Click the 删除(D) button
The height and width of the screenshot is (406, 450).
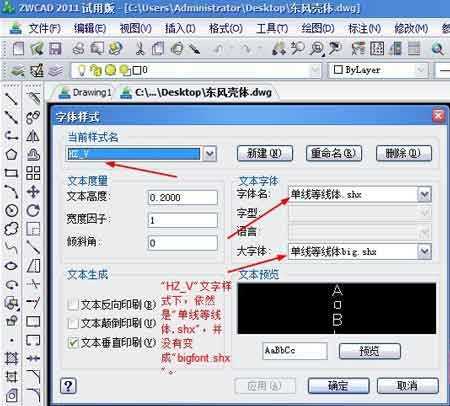pyautogui.click(x=404, y=153)
